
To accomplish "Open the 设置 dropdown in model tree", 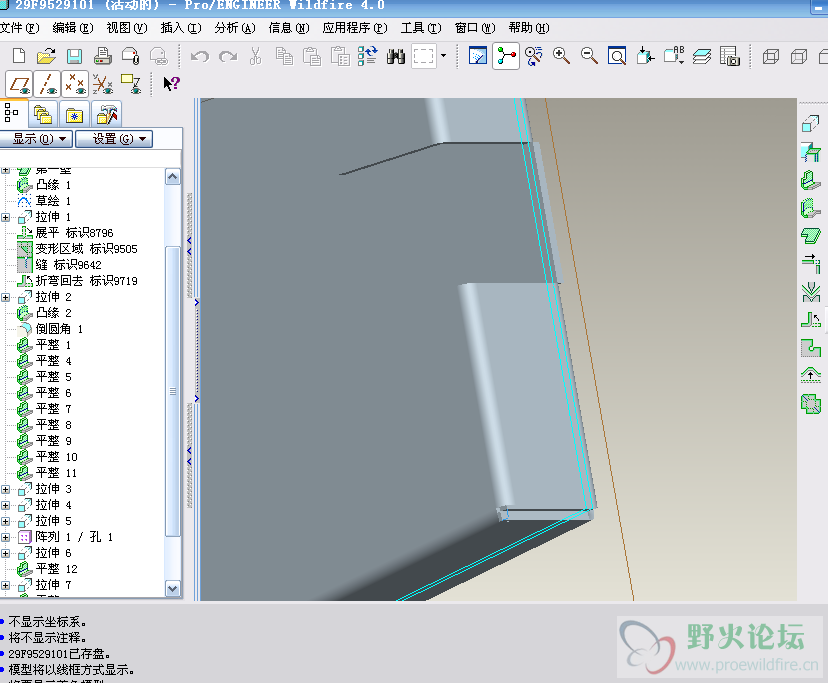I will 114,139.
